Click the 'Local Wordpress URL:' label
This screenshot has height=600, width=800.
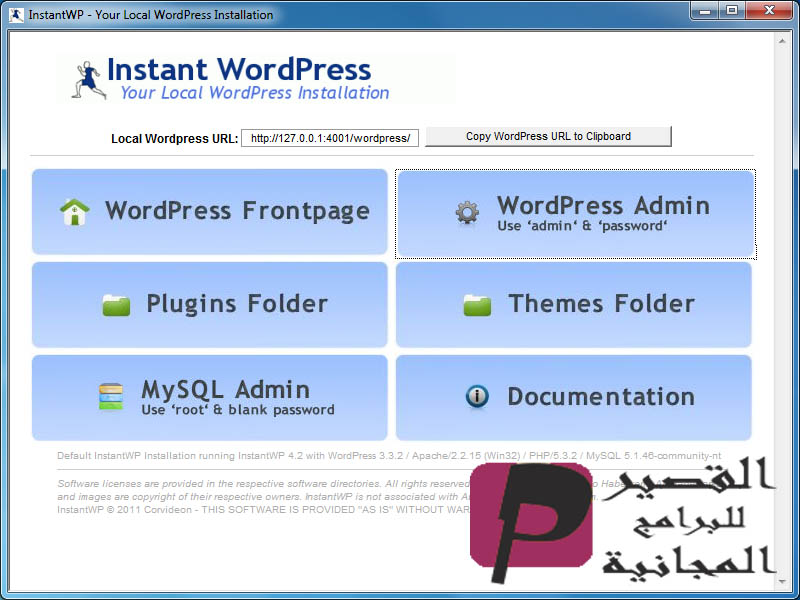point(174,139)
